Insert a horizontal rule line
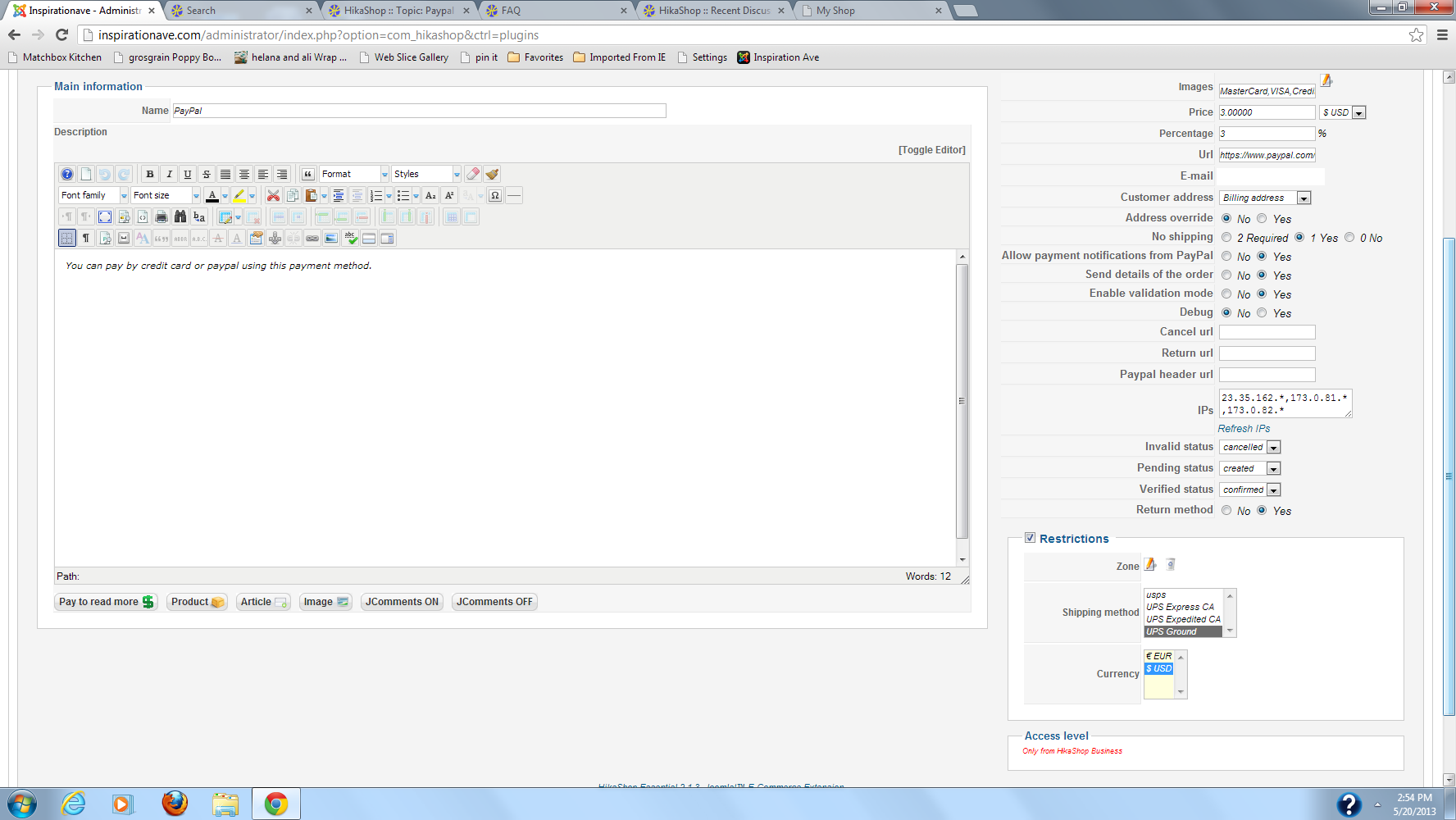Screen dimensions: 1456x820 514,195
